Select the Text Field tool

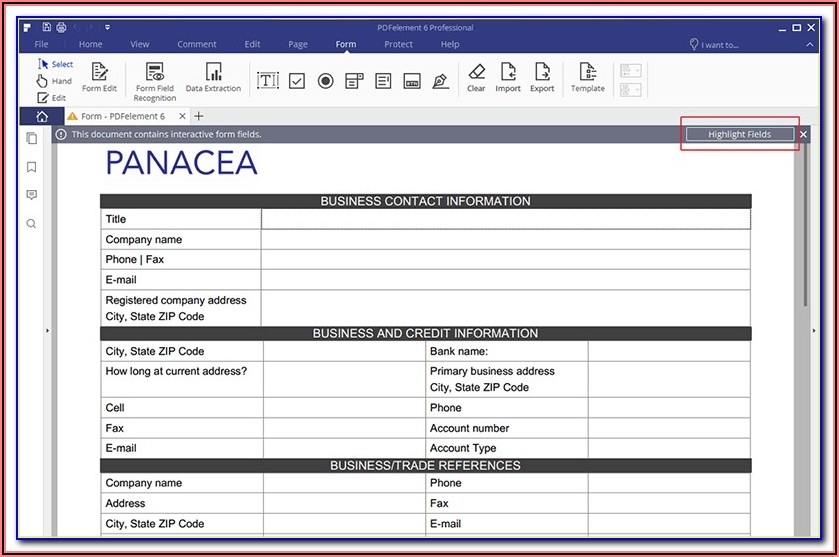pos(267,80)
